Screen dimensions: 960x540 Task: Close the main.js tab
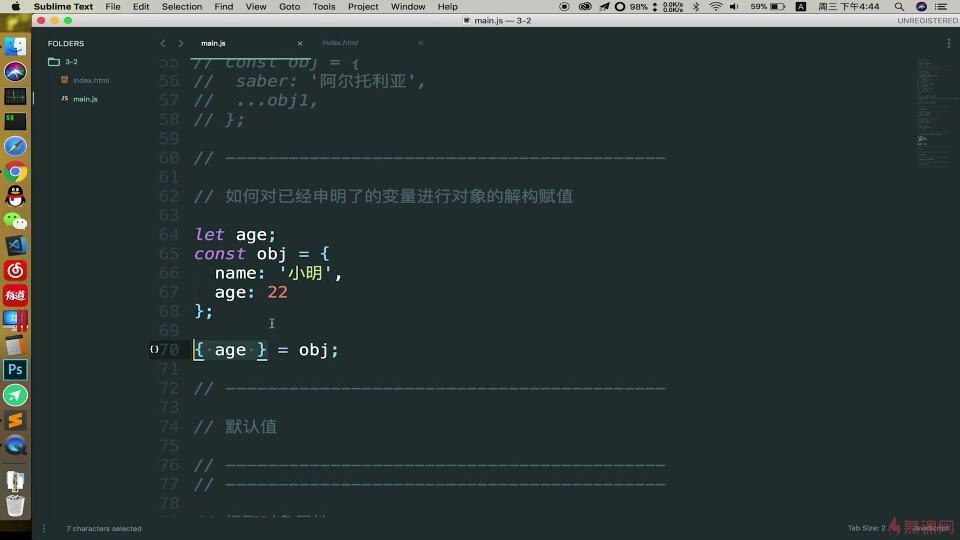coord(300,43)
